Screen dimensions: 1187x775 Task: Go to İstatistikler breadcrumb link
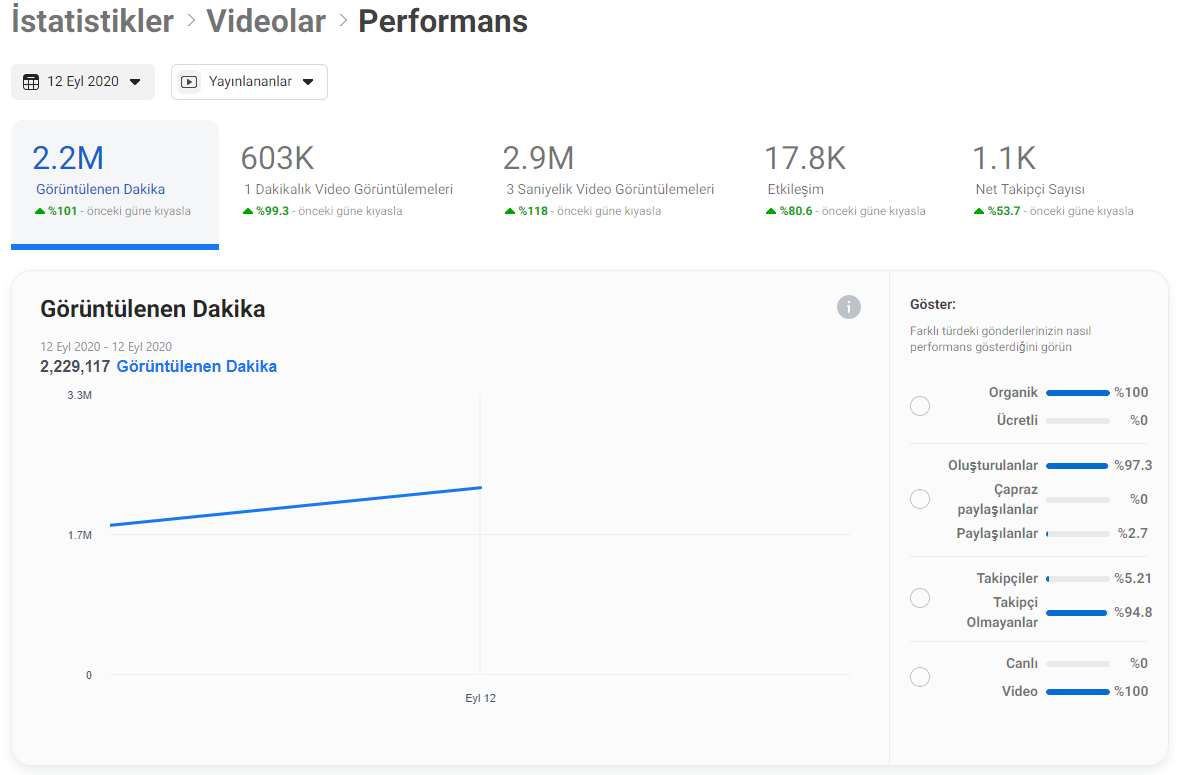pyautogui.click(x=92, y=21)
